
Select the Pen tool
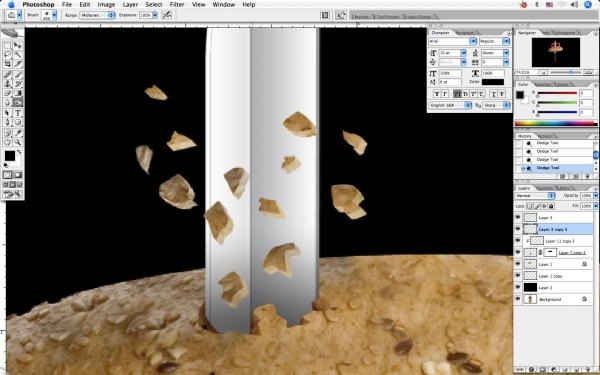[7, 122]
